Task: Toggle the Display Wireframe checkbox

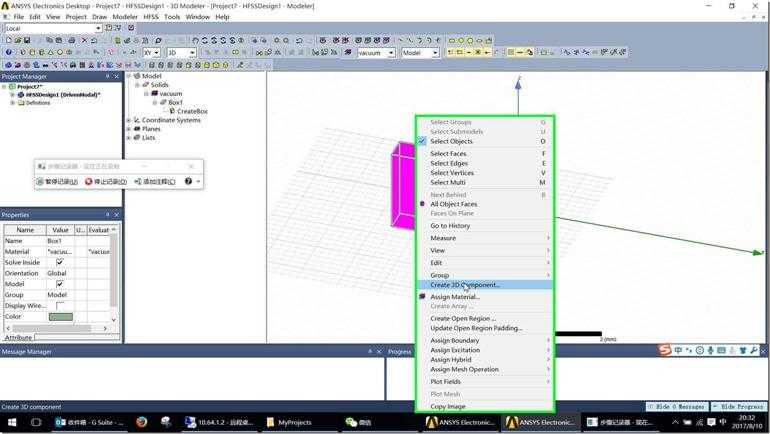Action: tap(60, 306)
